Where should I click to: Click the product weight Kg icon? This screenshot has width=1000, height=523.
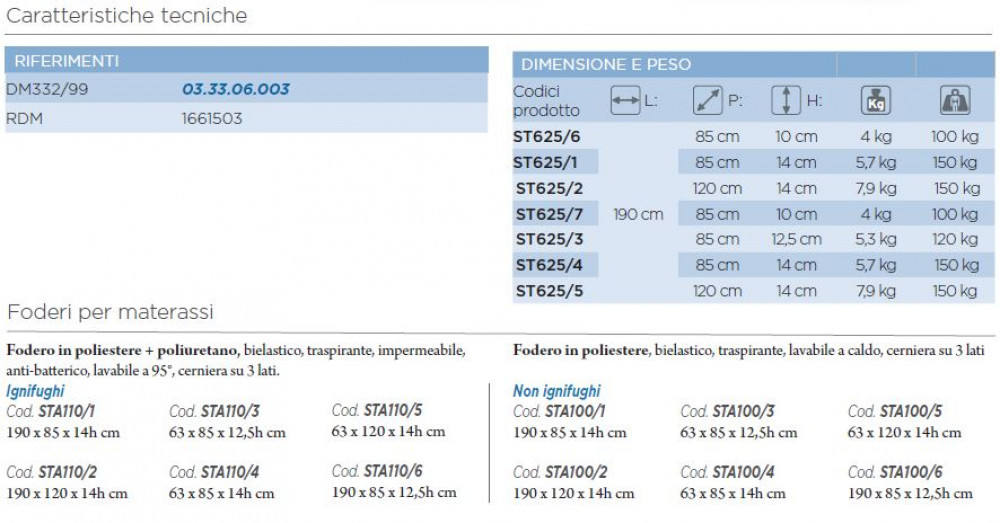876,101
